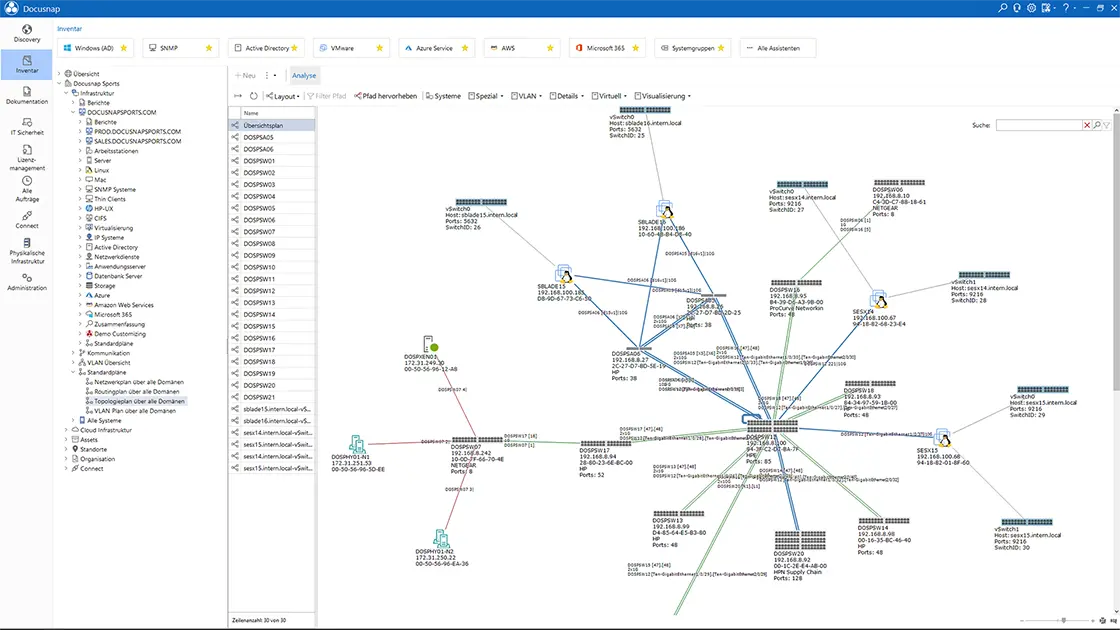The image size is (1120, 630).
Task: Select Routingplan über alle Domänen
Action: [x=136, y=391]
